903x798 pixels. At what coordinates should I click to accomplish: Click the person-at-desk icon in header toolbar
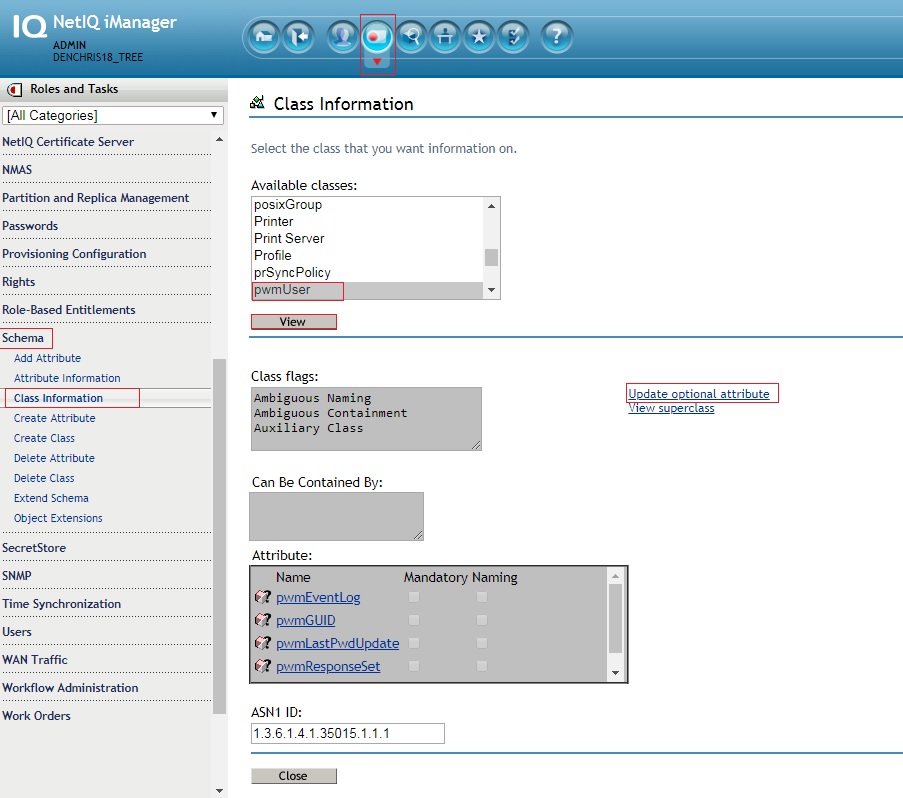tap(445, 37)
